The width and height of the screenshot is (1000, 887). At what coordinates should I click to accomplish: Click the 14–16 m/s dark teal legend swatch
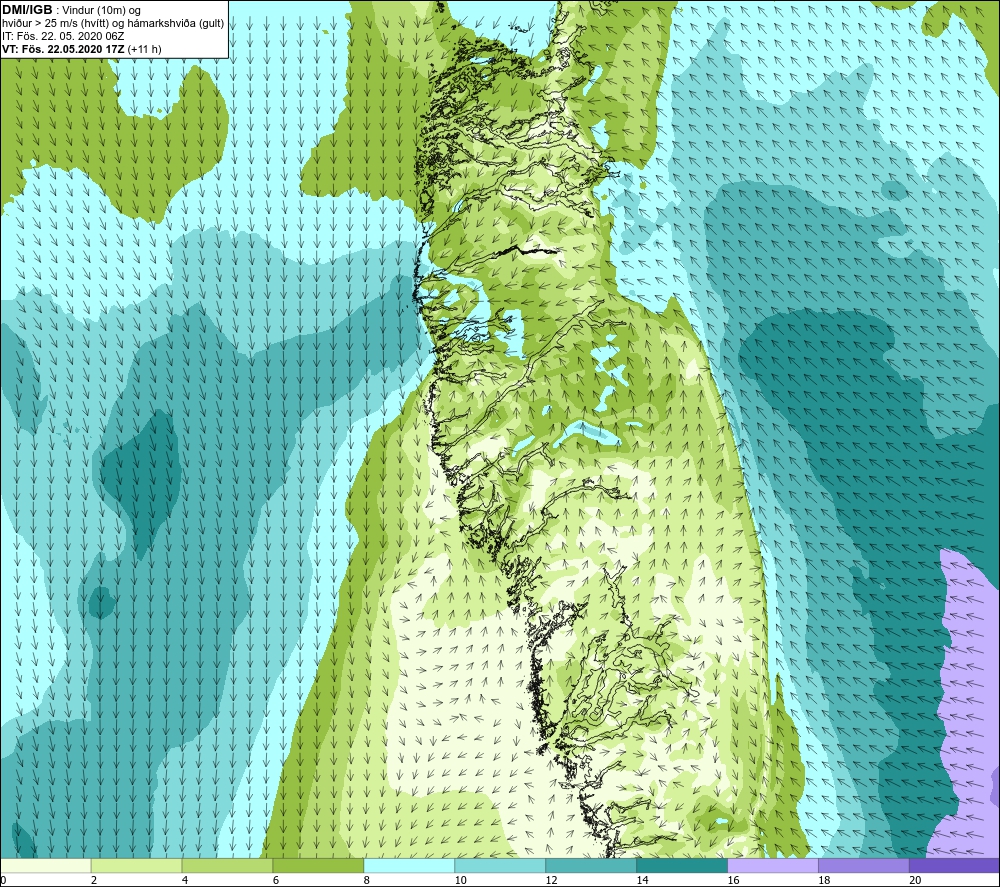(682, 865)
